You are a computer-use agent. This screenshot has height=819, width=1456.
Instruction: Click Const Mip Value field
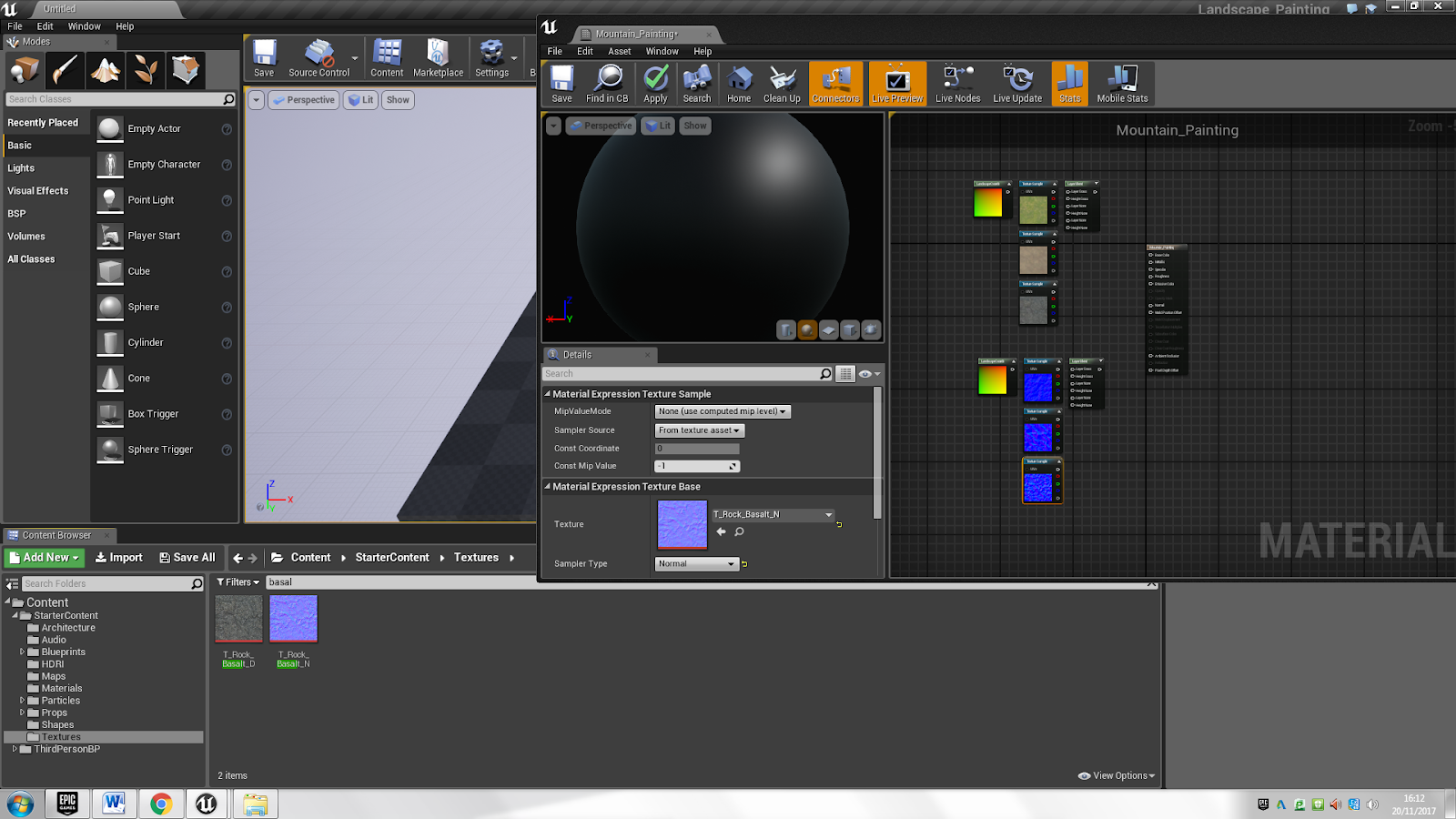697,466
